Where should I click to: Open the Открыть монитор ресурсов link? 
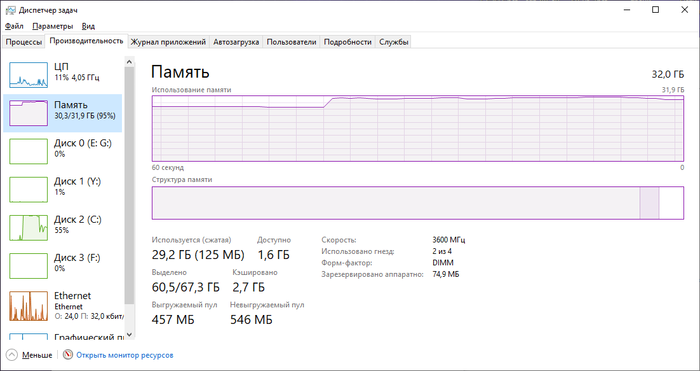pyautogui.click(x=125, y=355)
